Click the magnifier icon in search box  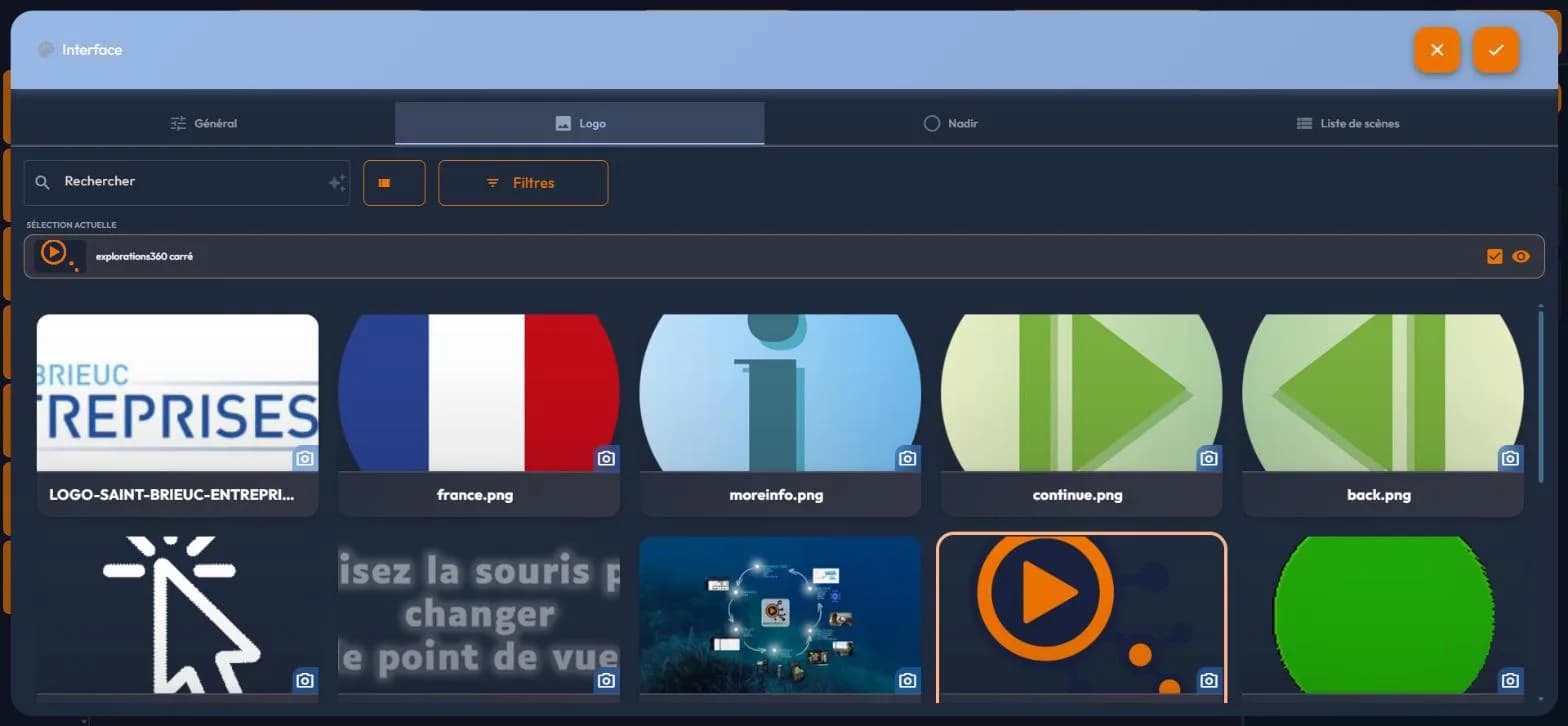tap(42, 183)
